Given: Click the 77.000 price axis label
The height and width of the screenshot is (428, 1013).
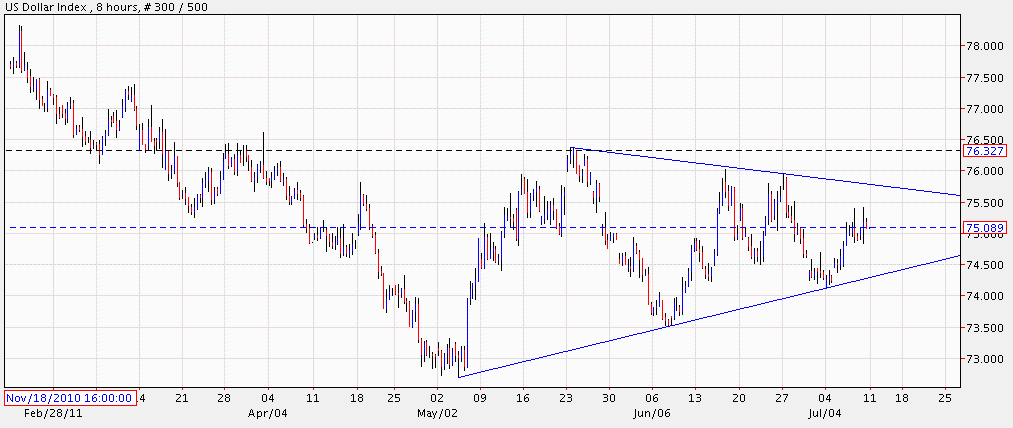Looking at the screenshot, I should (x=984, y=109).
